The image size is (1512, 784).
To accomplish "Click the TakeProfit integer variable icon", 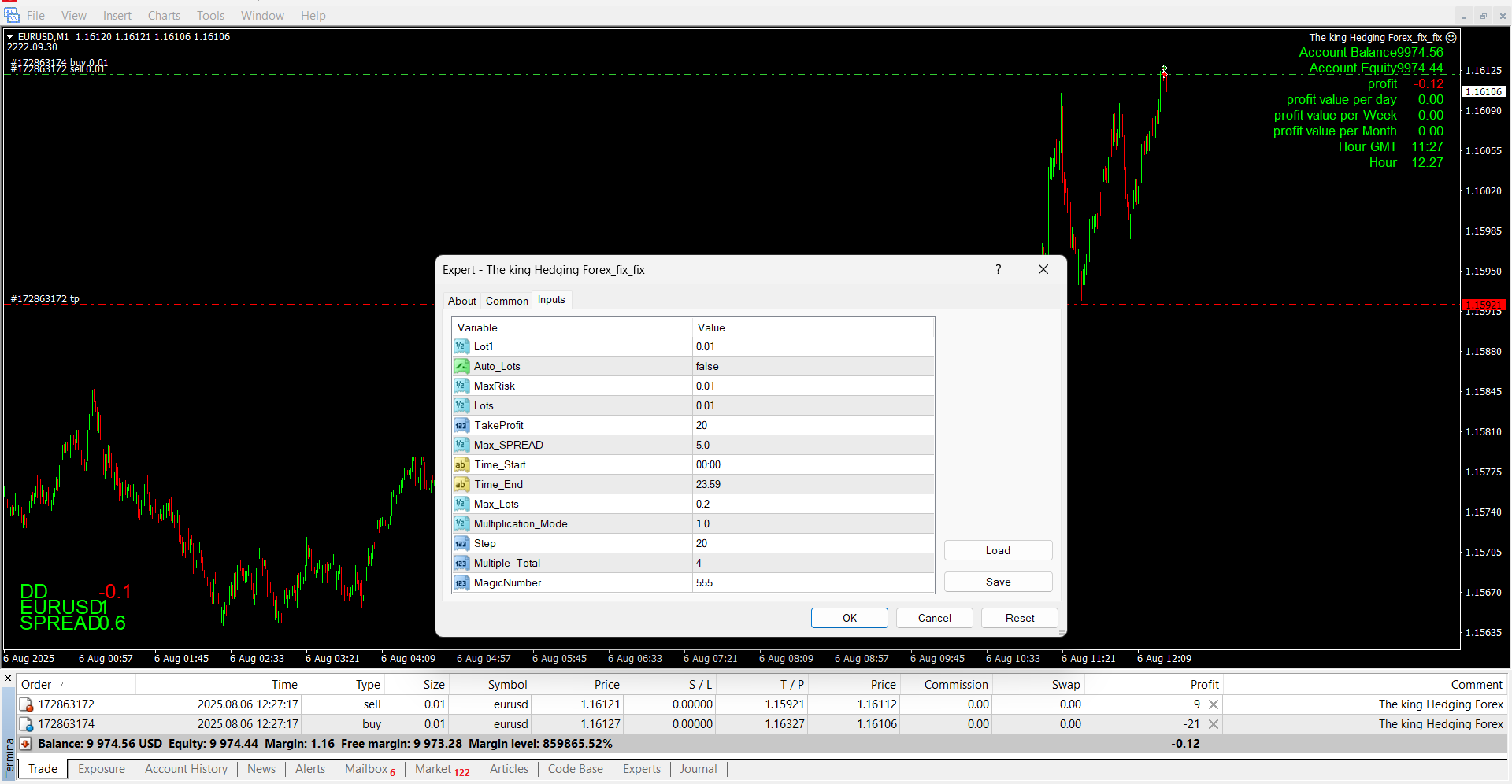I will 461,425.
